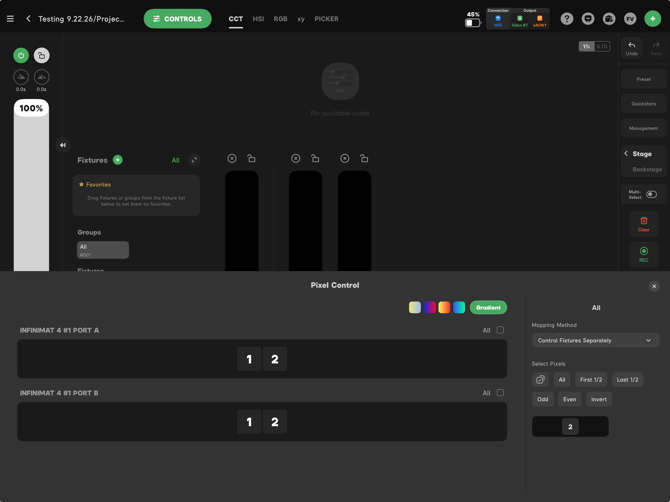Check the All box for Port B
This screenshot has width=670, height=502.
[500, 393]
